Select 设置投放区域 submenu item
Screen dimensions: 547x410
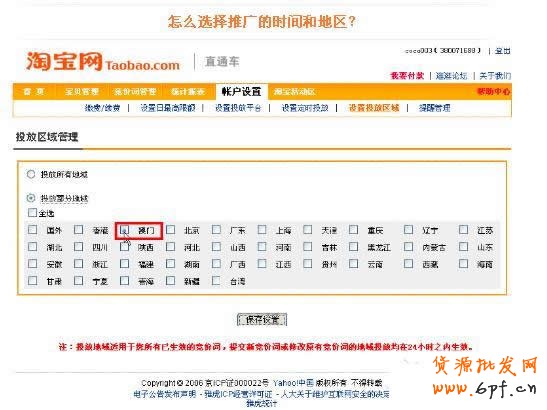click(374, 108)
